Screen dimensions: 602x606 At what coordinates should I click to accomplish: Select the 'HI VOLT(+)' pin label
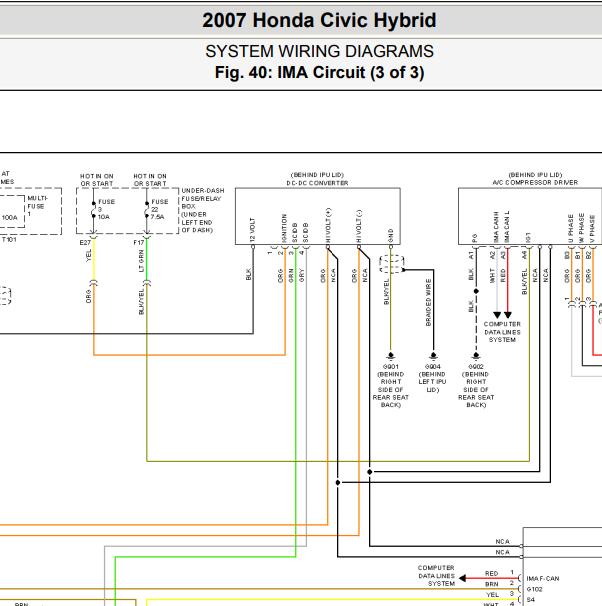[328, 225]
